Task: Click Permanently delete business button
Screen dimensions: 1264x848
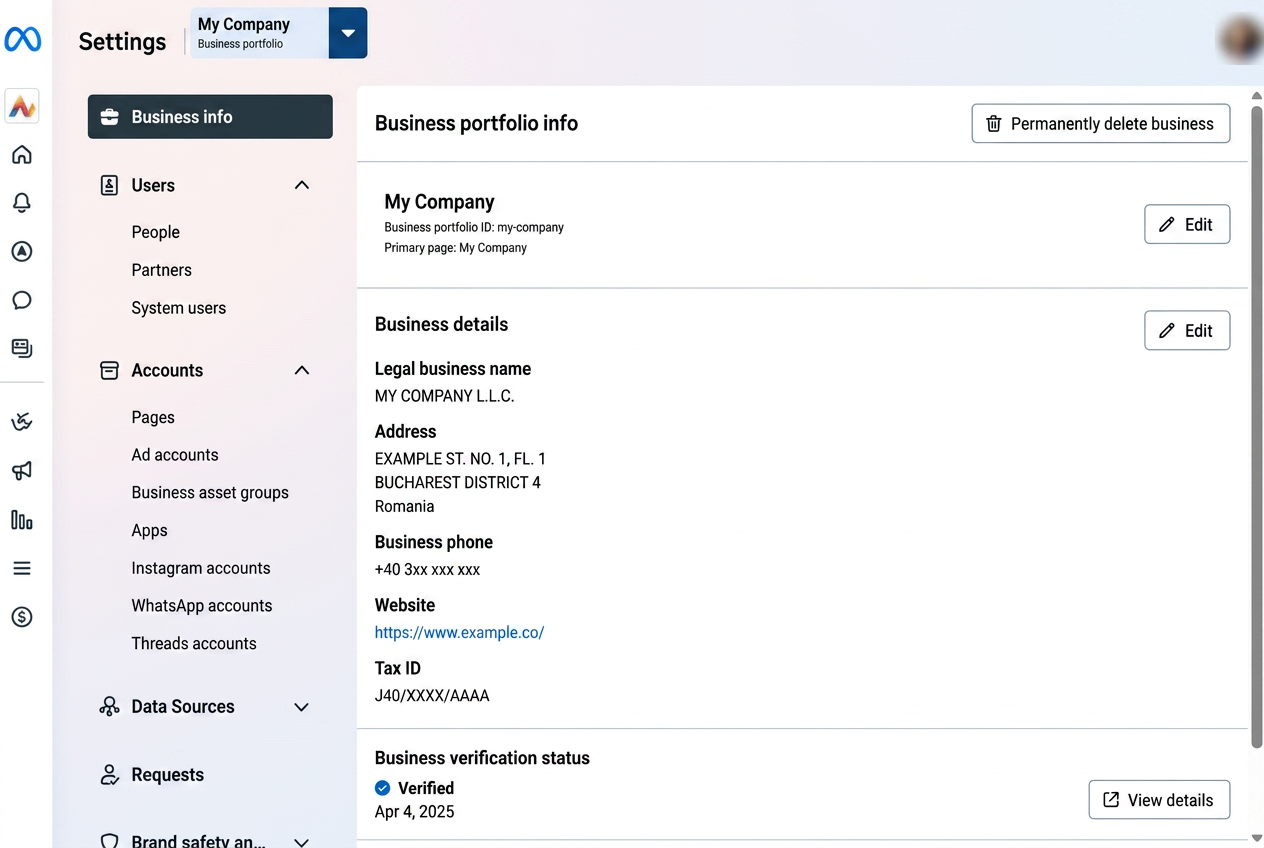Action: 1101,124
